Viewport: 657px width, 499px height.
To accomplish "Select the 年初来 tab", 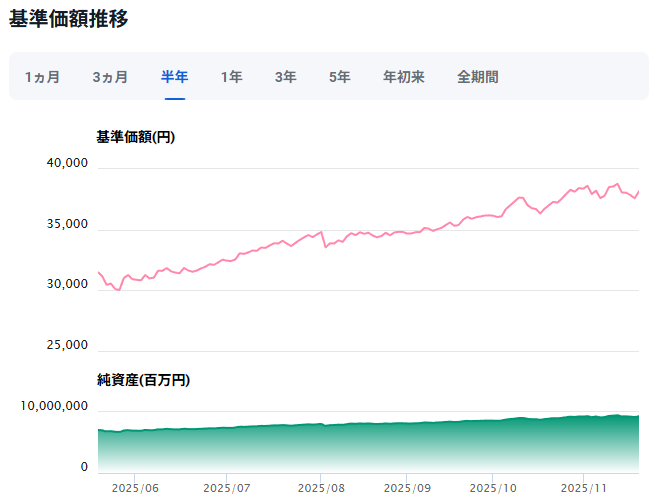I will click(x=403, y=77).
